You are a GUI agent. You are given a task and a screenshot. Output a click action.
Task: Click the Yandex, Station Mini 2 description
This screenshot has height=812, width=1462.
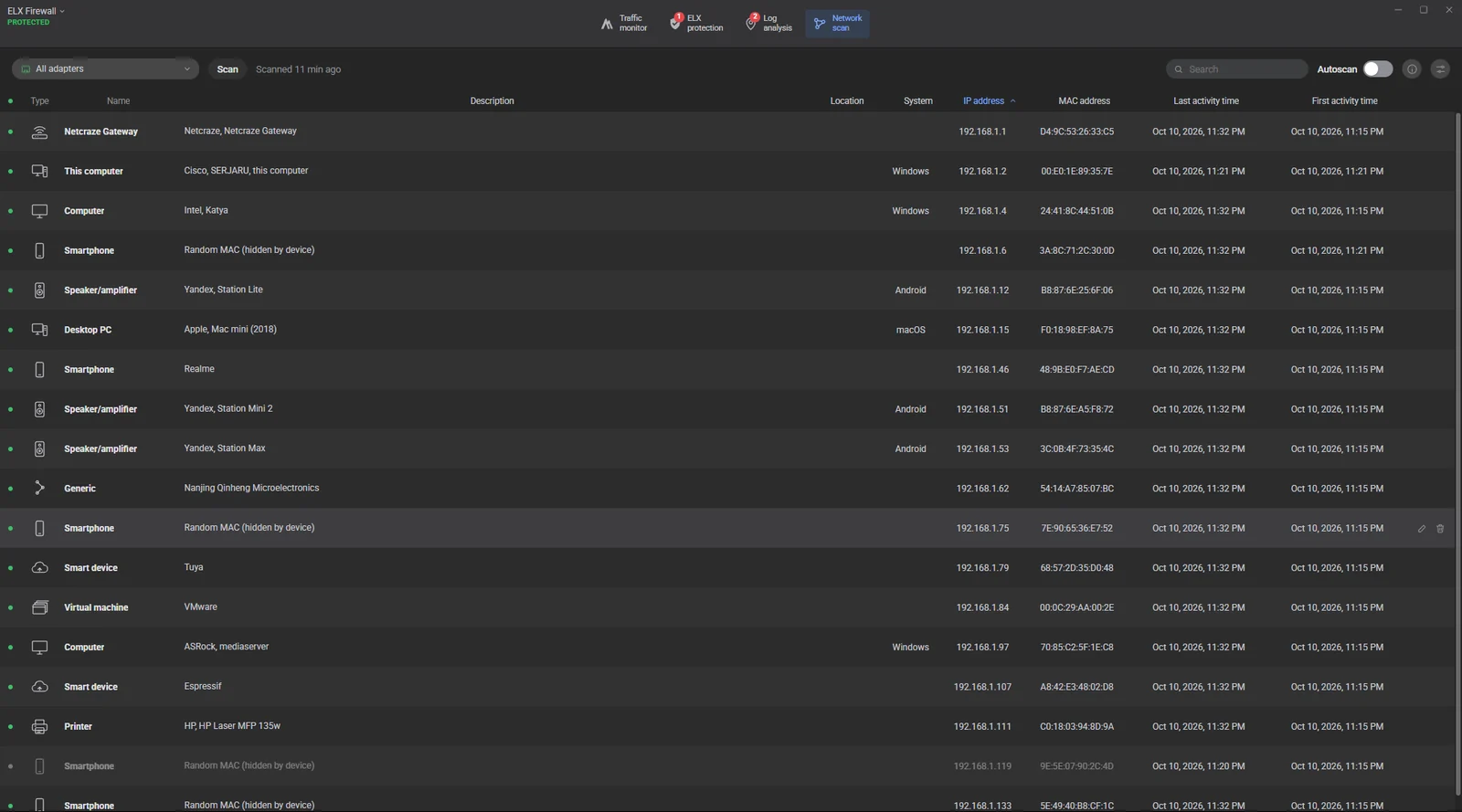[228, 409]
